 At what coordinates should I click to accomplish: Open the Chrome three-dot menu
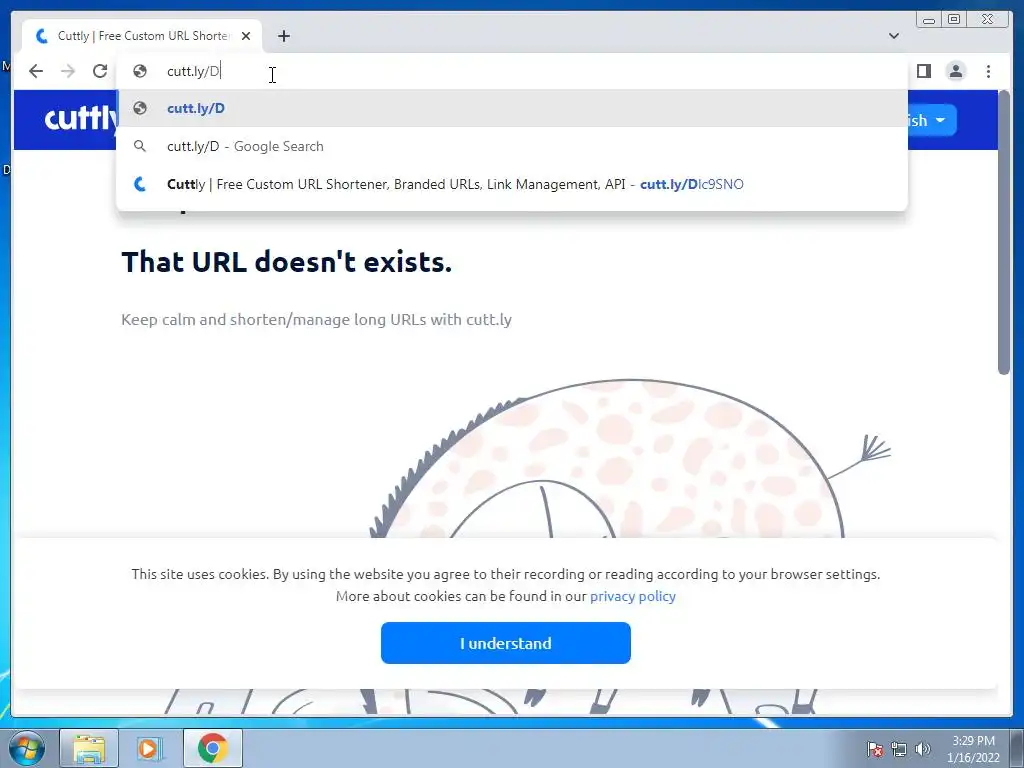tap(988, 71)
